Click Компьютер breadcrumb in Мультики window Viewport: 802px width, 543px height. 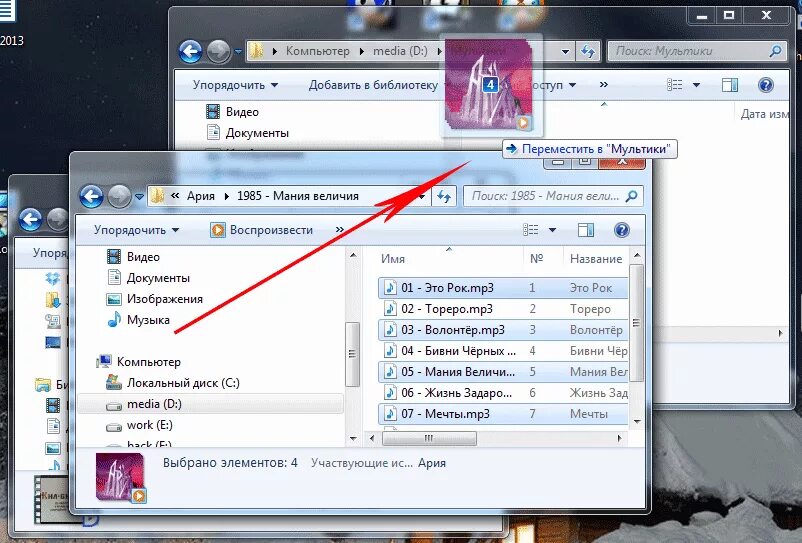click(x=317, y=51)
